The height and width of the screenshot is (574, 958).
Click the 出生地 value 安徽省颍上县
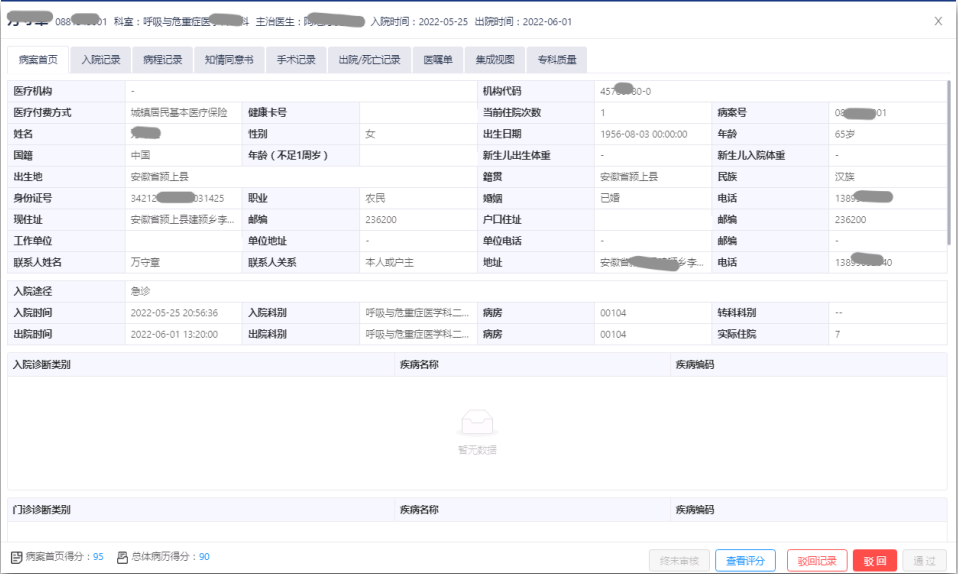[159, 177]
